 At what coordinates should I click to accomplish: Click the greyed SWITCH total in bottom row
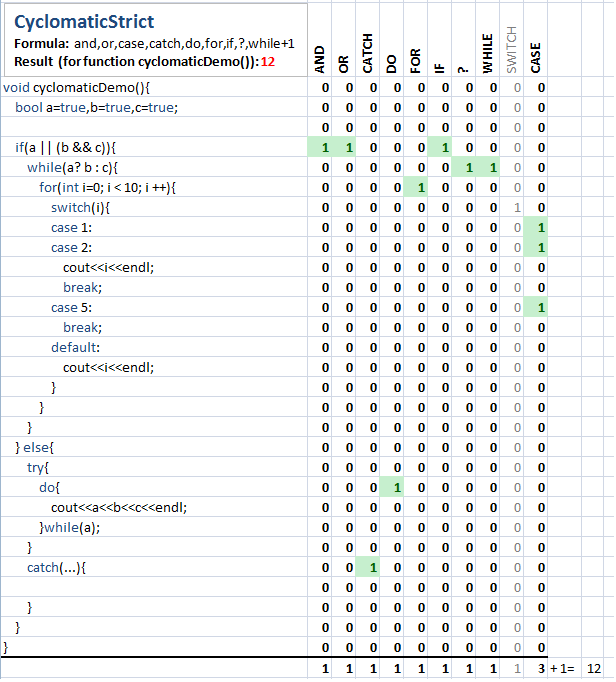coord(511,669)
